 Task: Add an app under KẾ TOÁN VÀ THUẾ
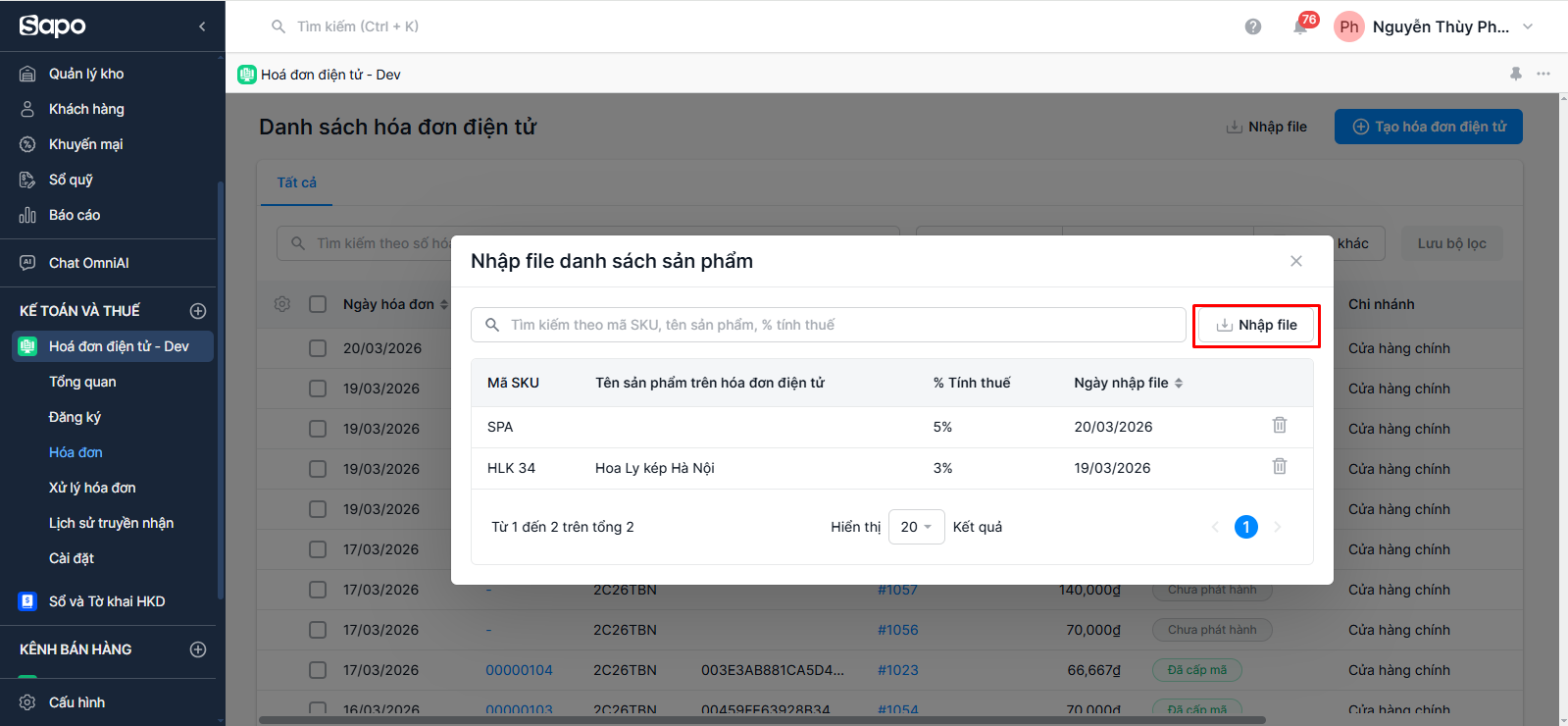(198, 311)
